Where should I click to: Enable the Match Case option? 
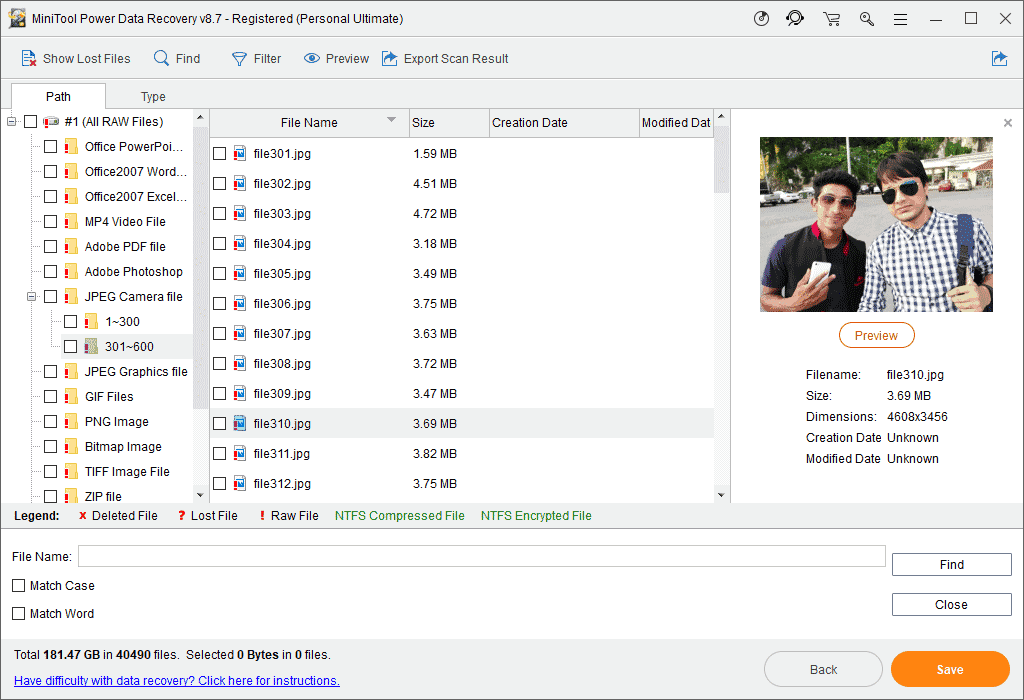(17, 585)
